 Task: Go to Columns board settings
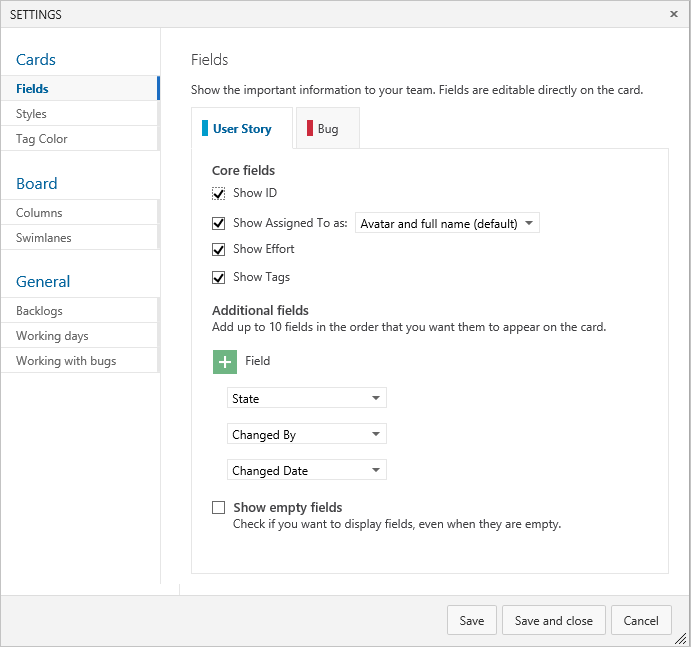point(80,212)
